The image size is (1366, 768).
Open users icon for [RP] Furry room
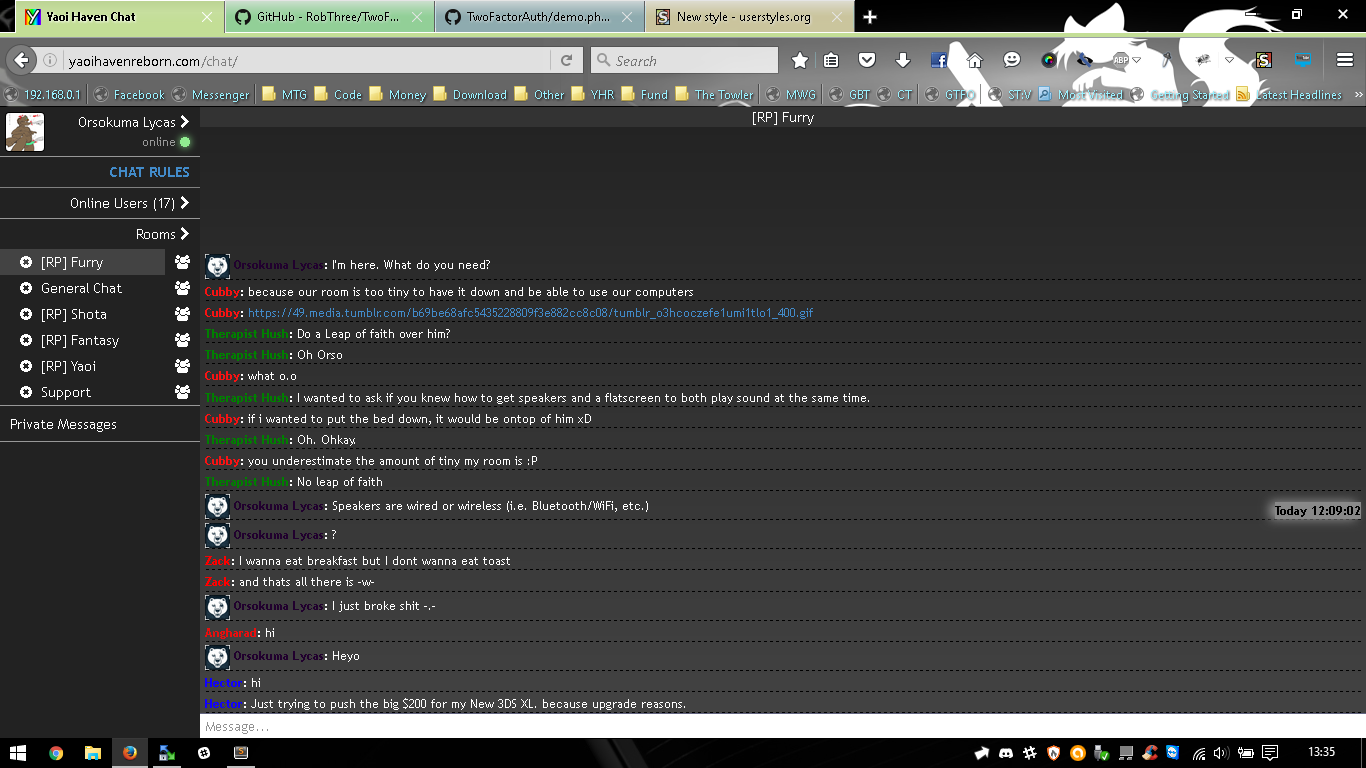(182, 262)
